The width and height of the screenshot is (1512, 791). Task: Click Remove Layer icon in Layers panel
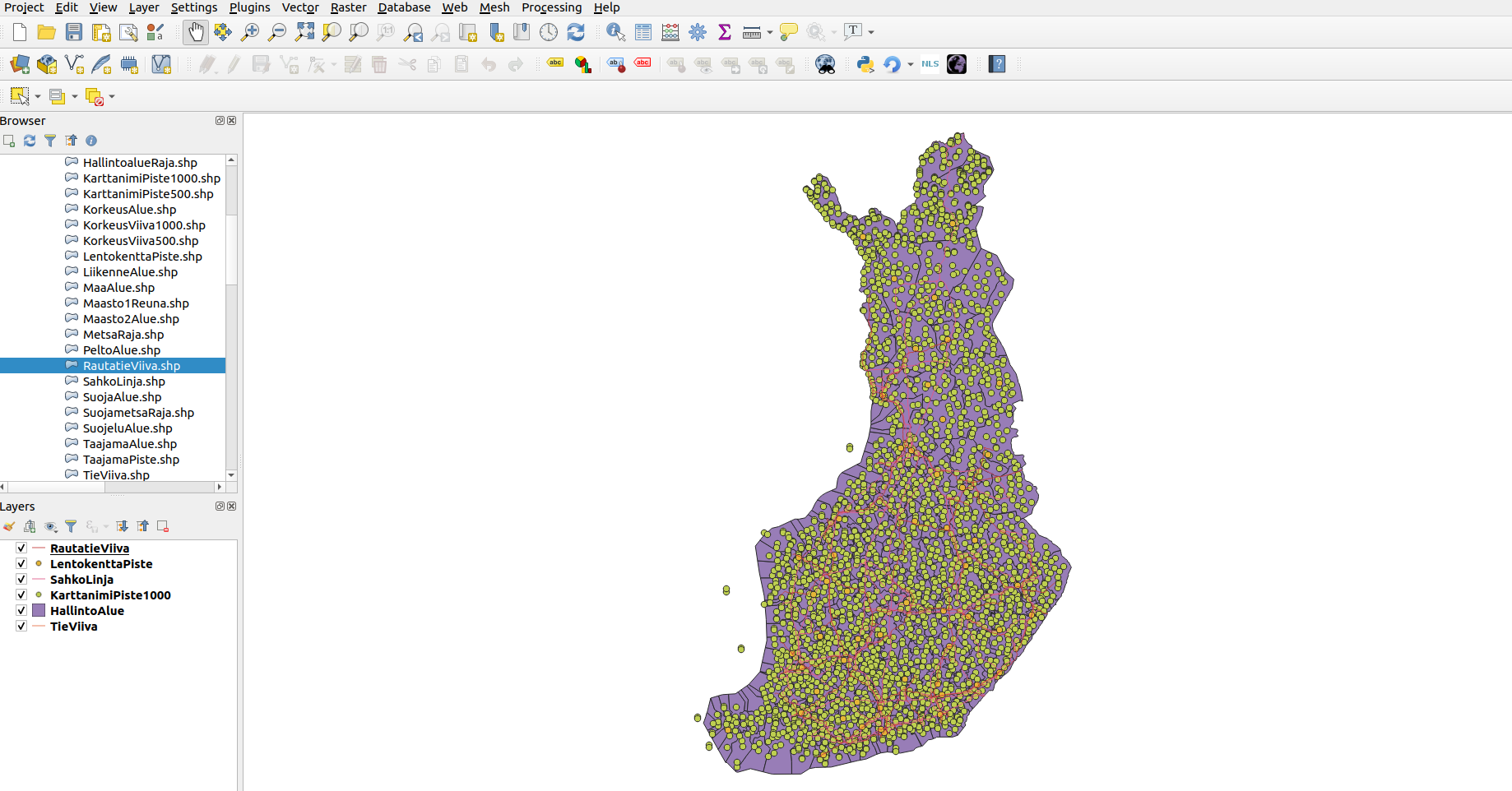pyautogui.click(x=163, y=526)
